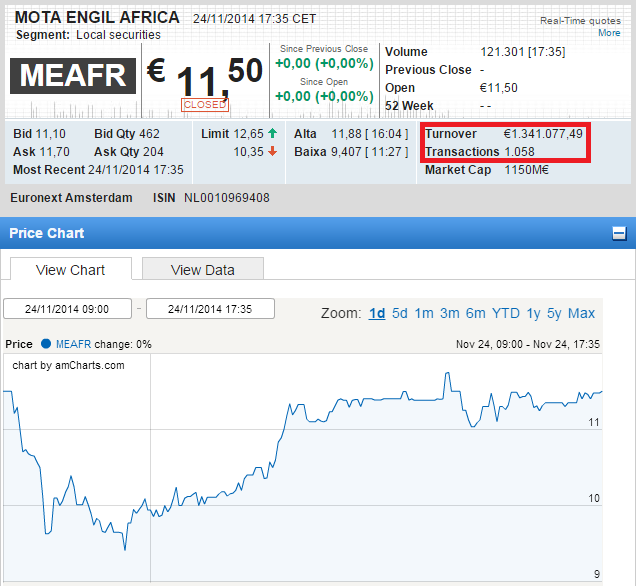The image size is (642, 586).
Task: Select Max zoom range
Action: 581,313
